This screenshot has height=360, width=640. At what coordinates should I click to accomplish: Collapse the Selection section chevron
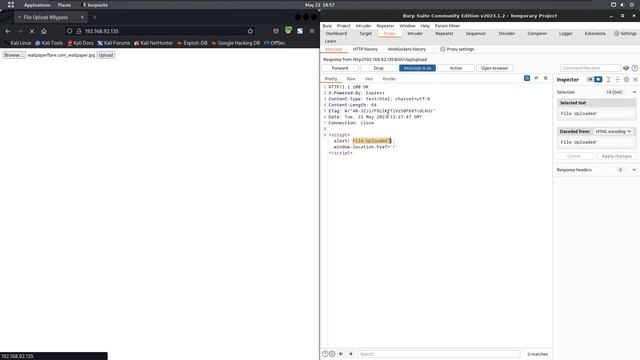pos(634,92)
